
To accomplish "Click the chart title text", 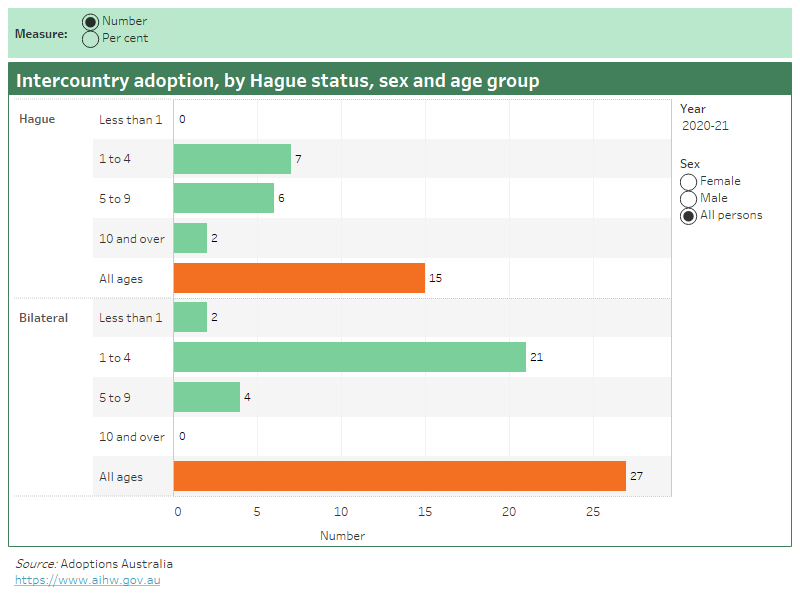I will pos(280,80).
